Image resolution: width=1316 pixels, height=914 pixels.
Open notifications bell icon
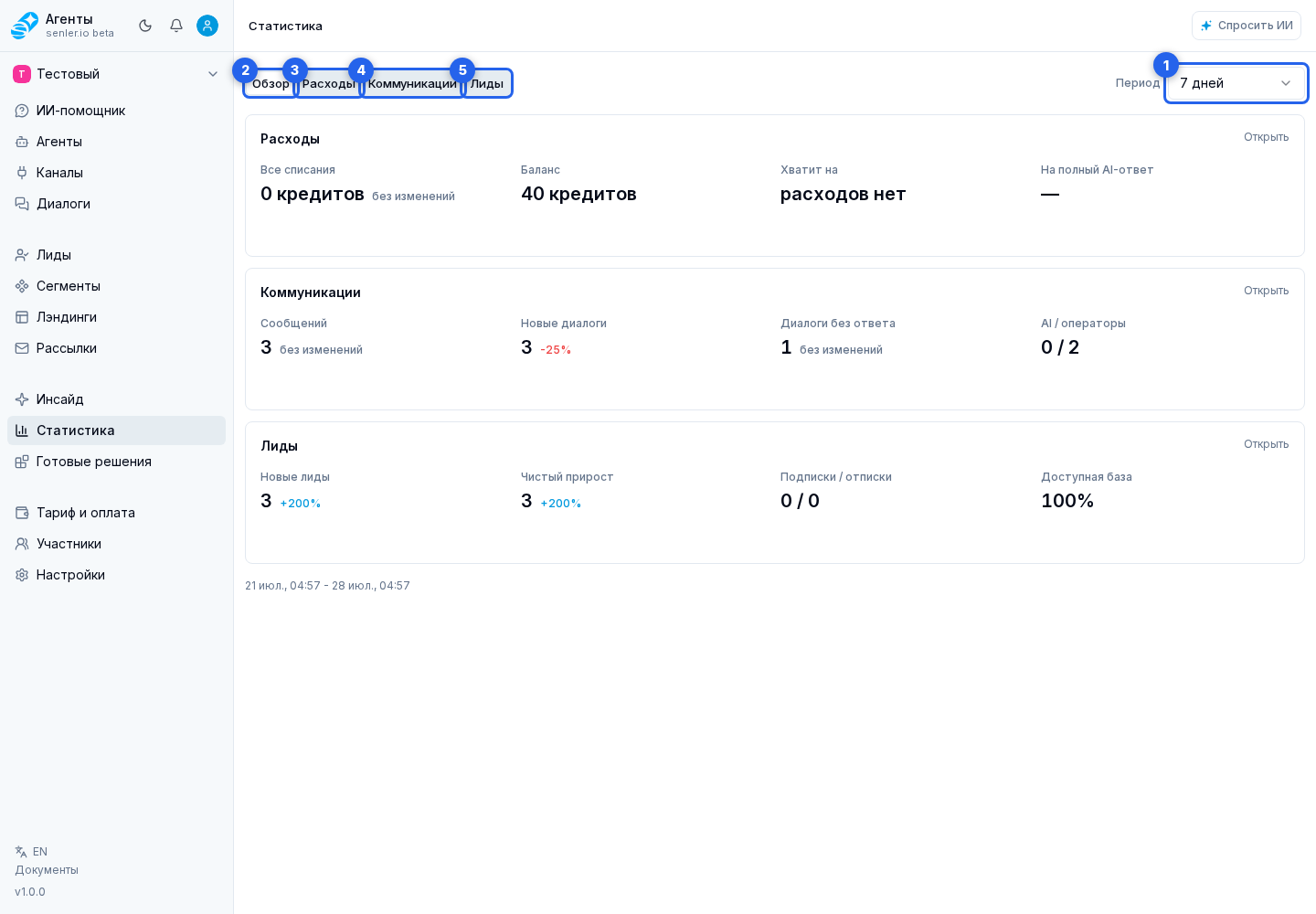(176, 26)
